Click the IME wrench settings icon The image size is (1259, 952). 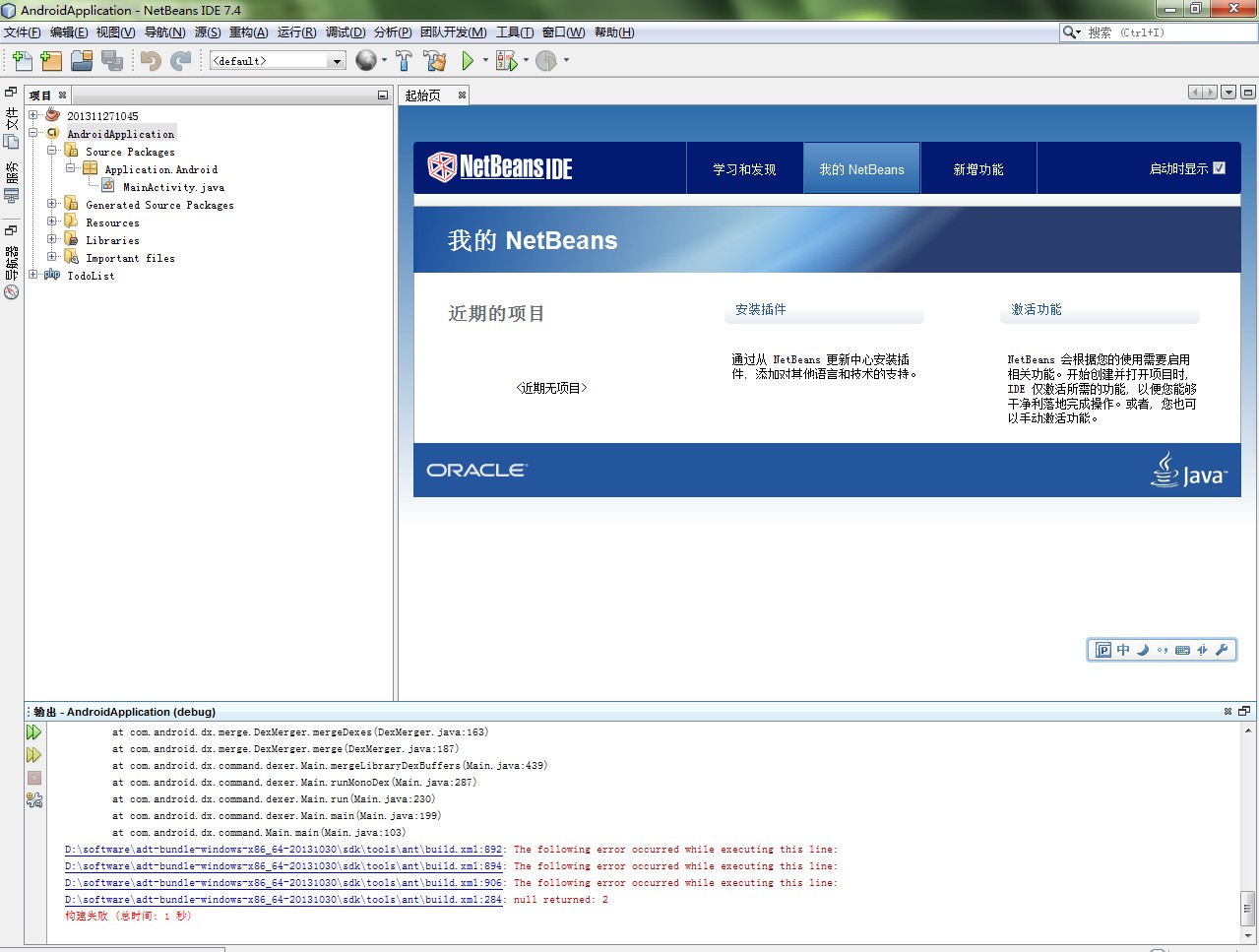tap(1222, 650)
